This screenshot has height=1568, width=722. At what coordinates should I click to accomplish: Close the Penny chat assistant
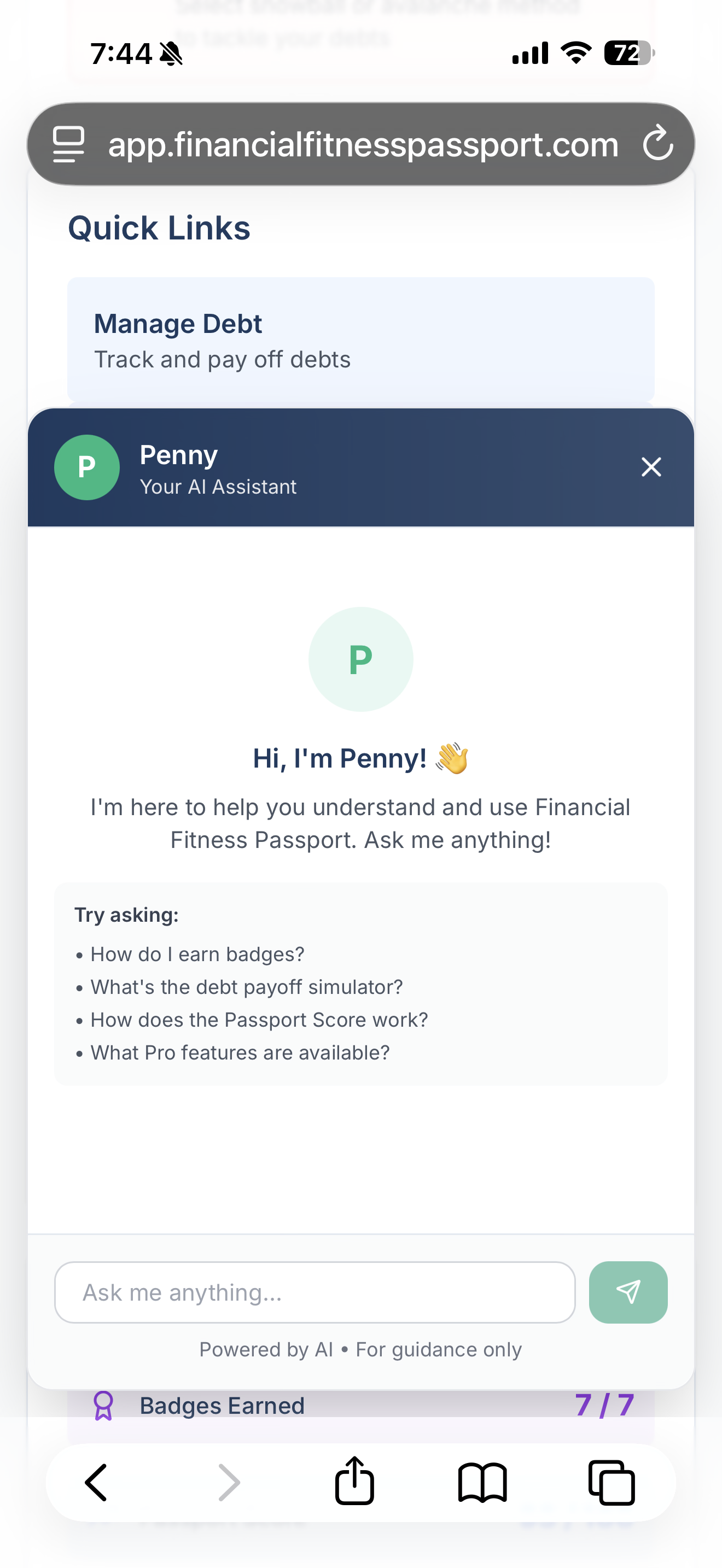click(x=651, y=467)
